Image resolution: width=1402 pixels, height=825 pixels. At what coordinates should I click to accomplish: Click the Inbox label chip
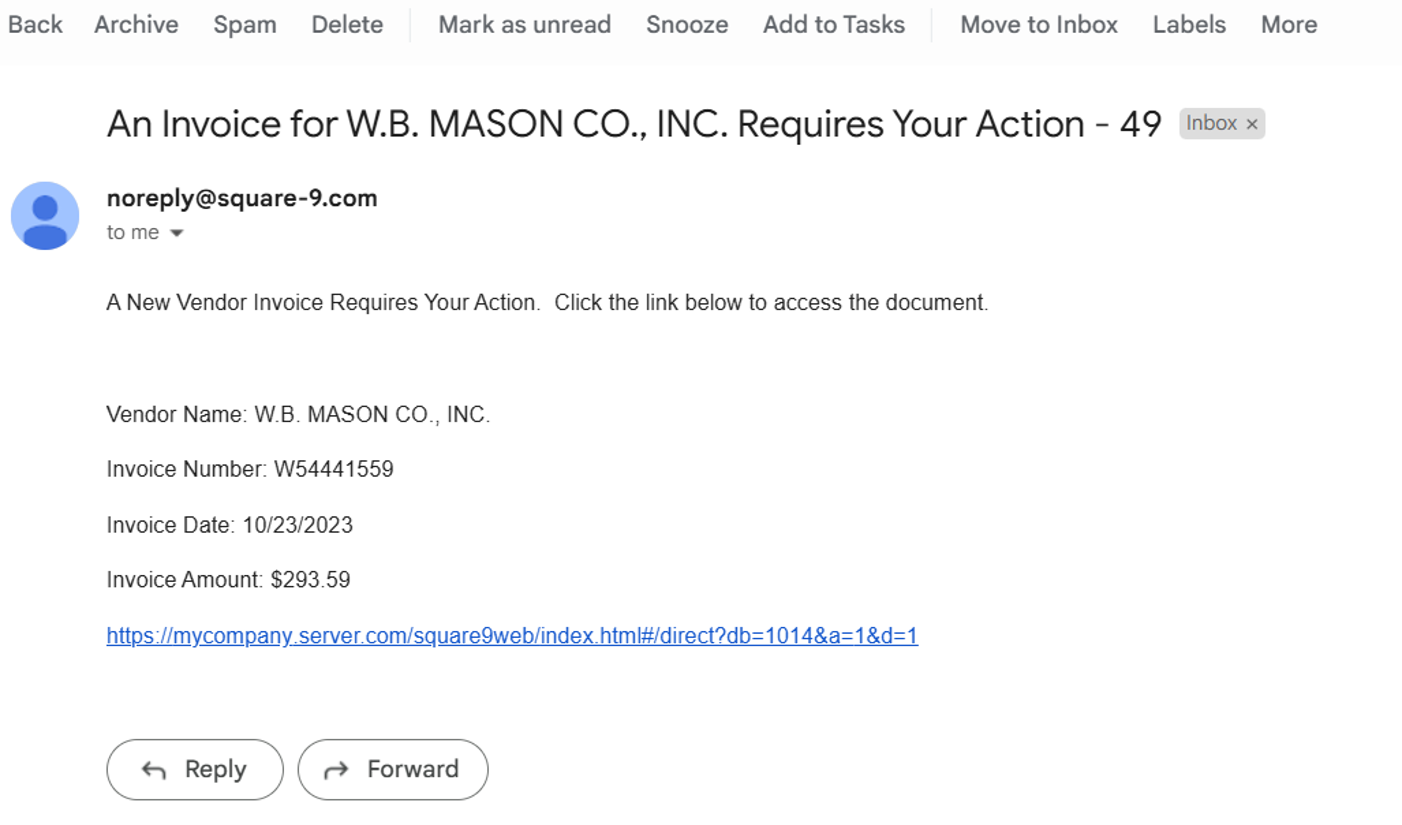tap(1211, 124)
